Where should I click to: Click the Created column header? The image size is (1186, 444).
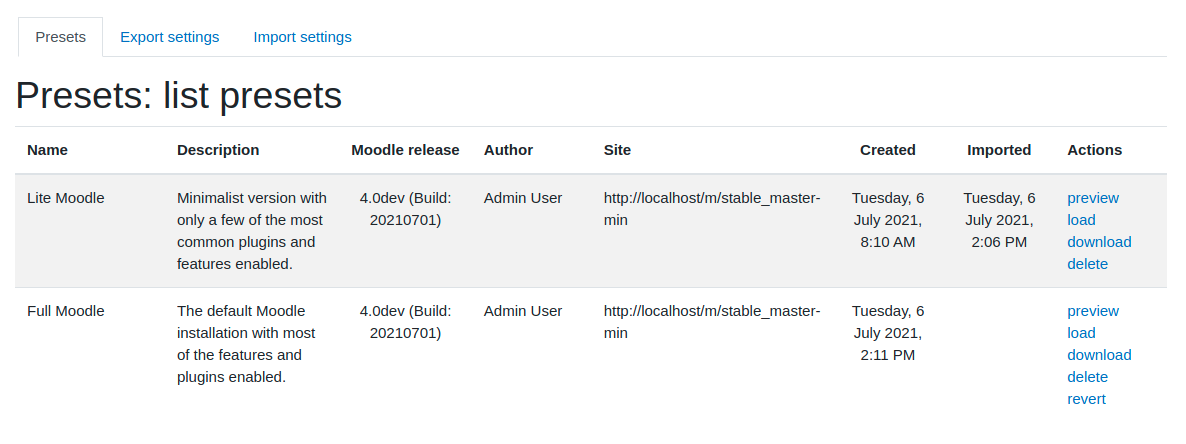click(888, 150)
